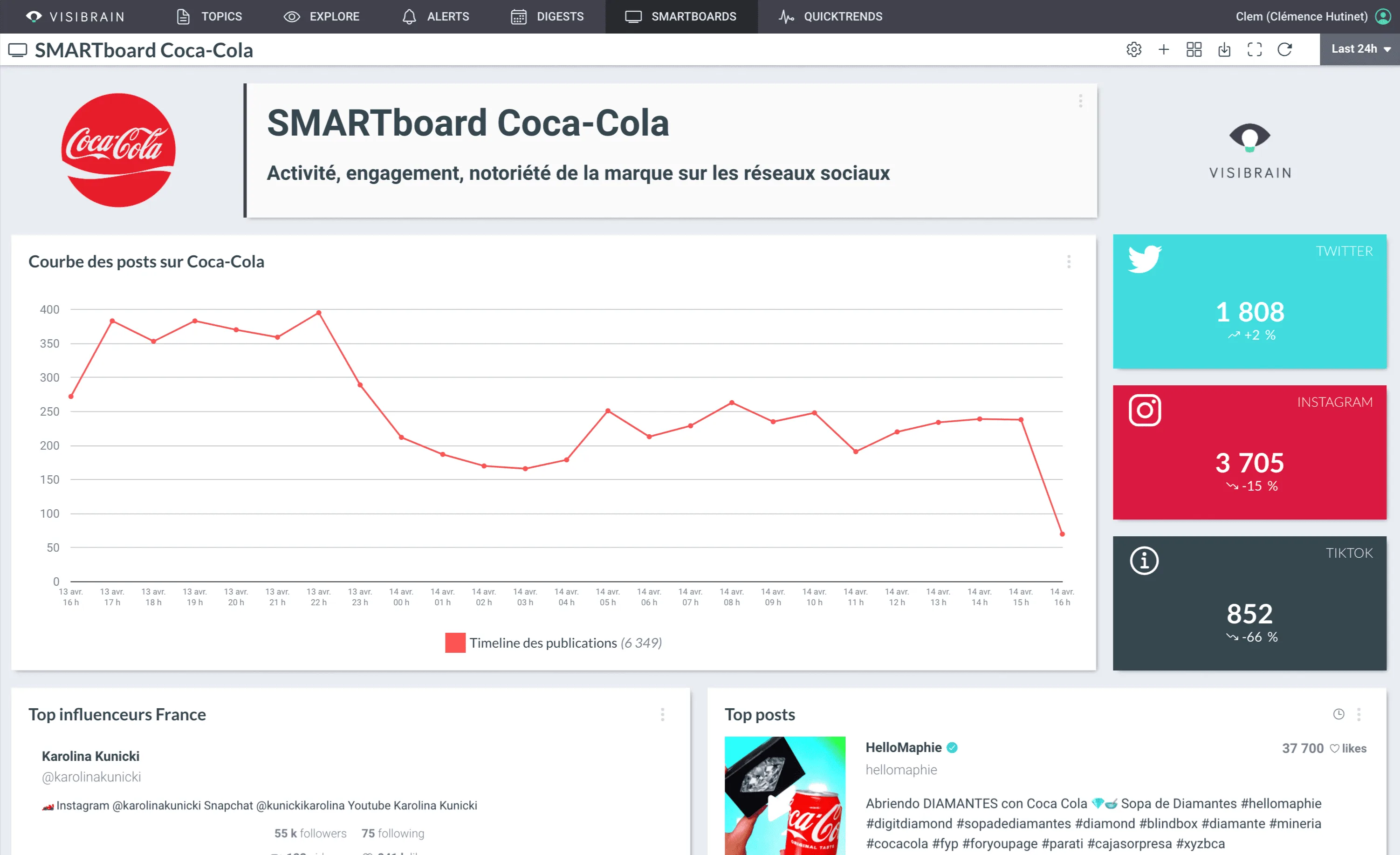1400x855 pixels.
Task: Toggle fullscreen mode icon
Action: 1255,49
